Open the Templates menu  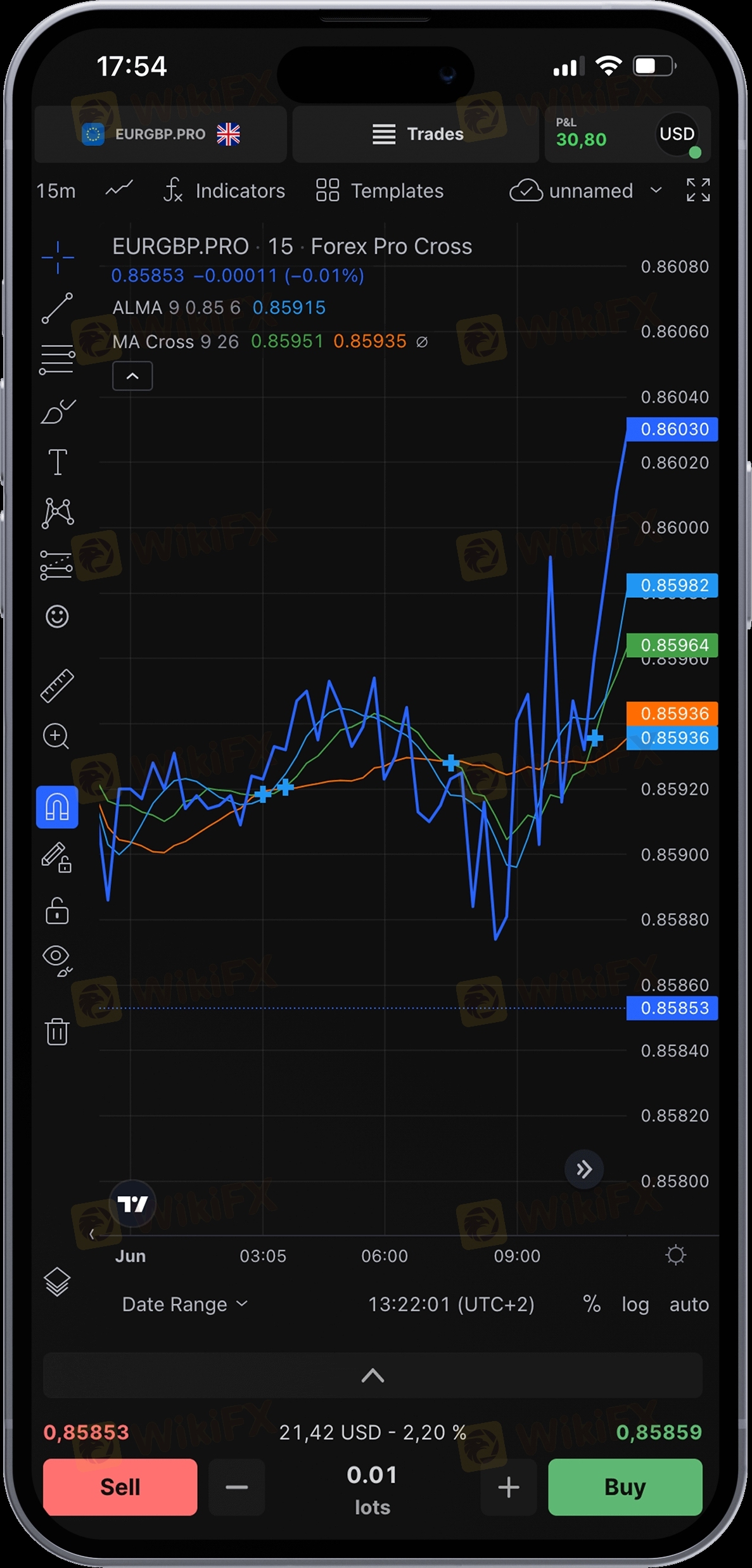click(x=379, y=191)
